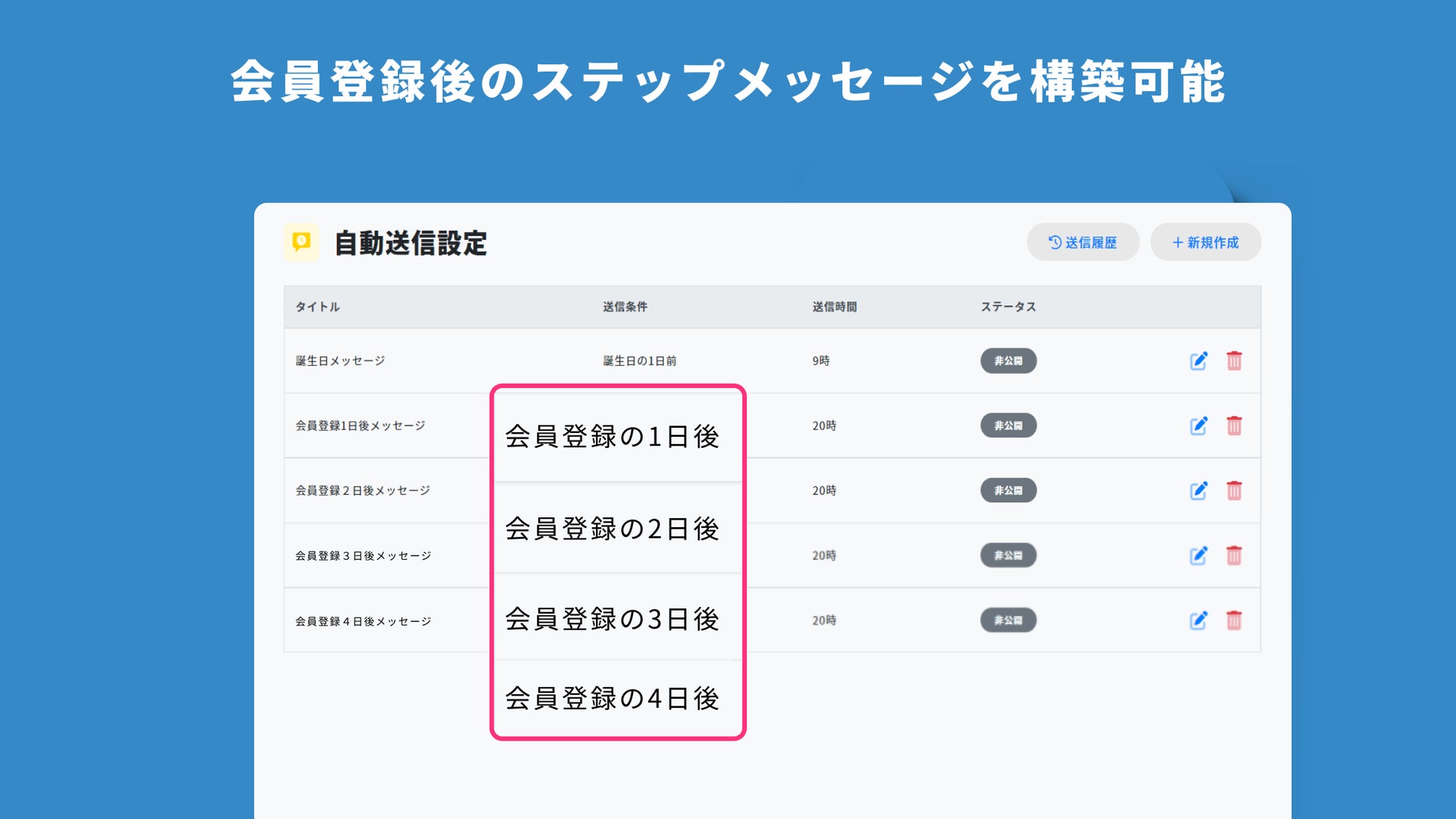The width and height of the screenshot is (1456, 819).
Task: Click the yellow chat icon beside 自動送信設定
Action: [x=302, y=242]
